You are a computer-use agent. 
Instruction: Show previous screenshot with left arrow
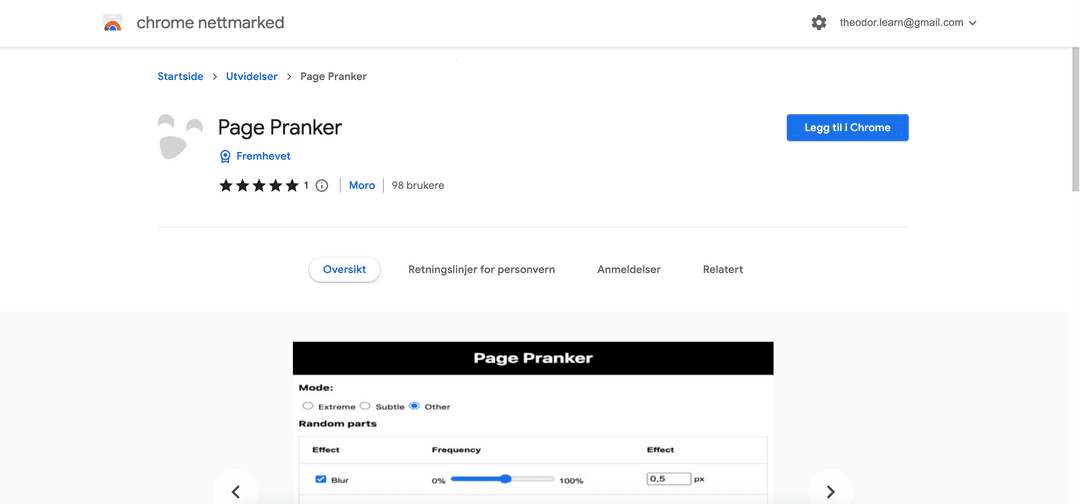(x=236, y=491)
